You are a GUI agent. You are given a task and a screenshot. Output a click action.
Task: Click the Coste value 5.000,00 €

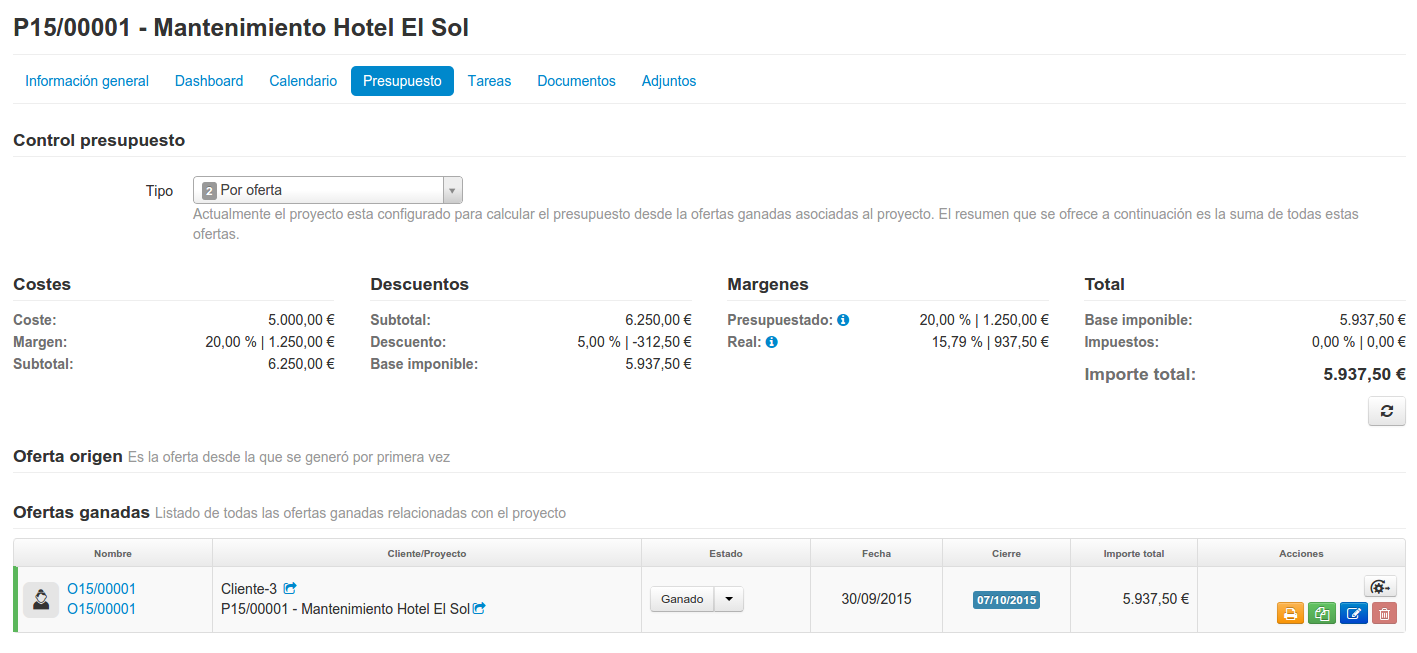click(x=301, y=320)
